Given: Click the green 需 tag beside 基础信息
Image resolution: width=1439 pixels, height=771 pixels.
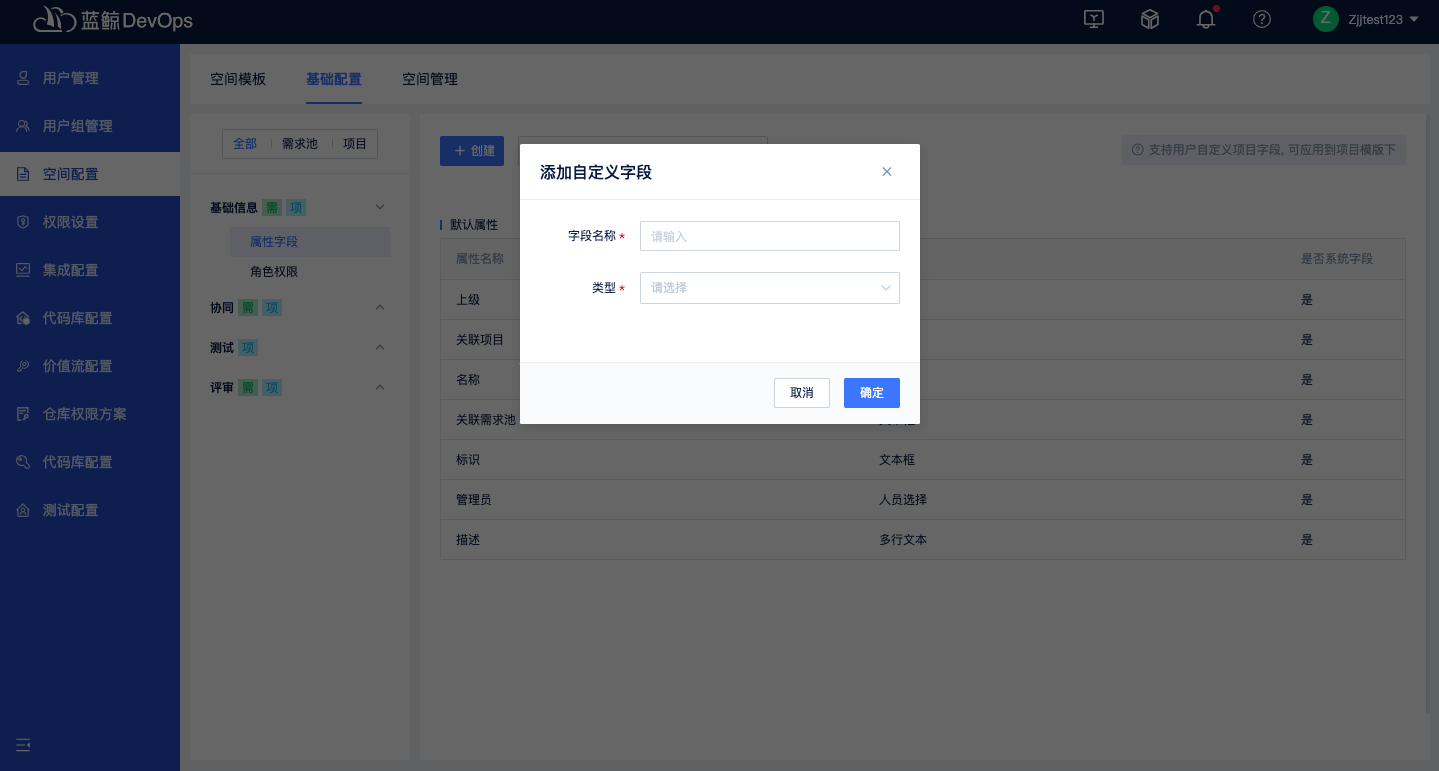Looking at the screenshot, I should coord(272,208).
